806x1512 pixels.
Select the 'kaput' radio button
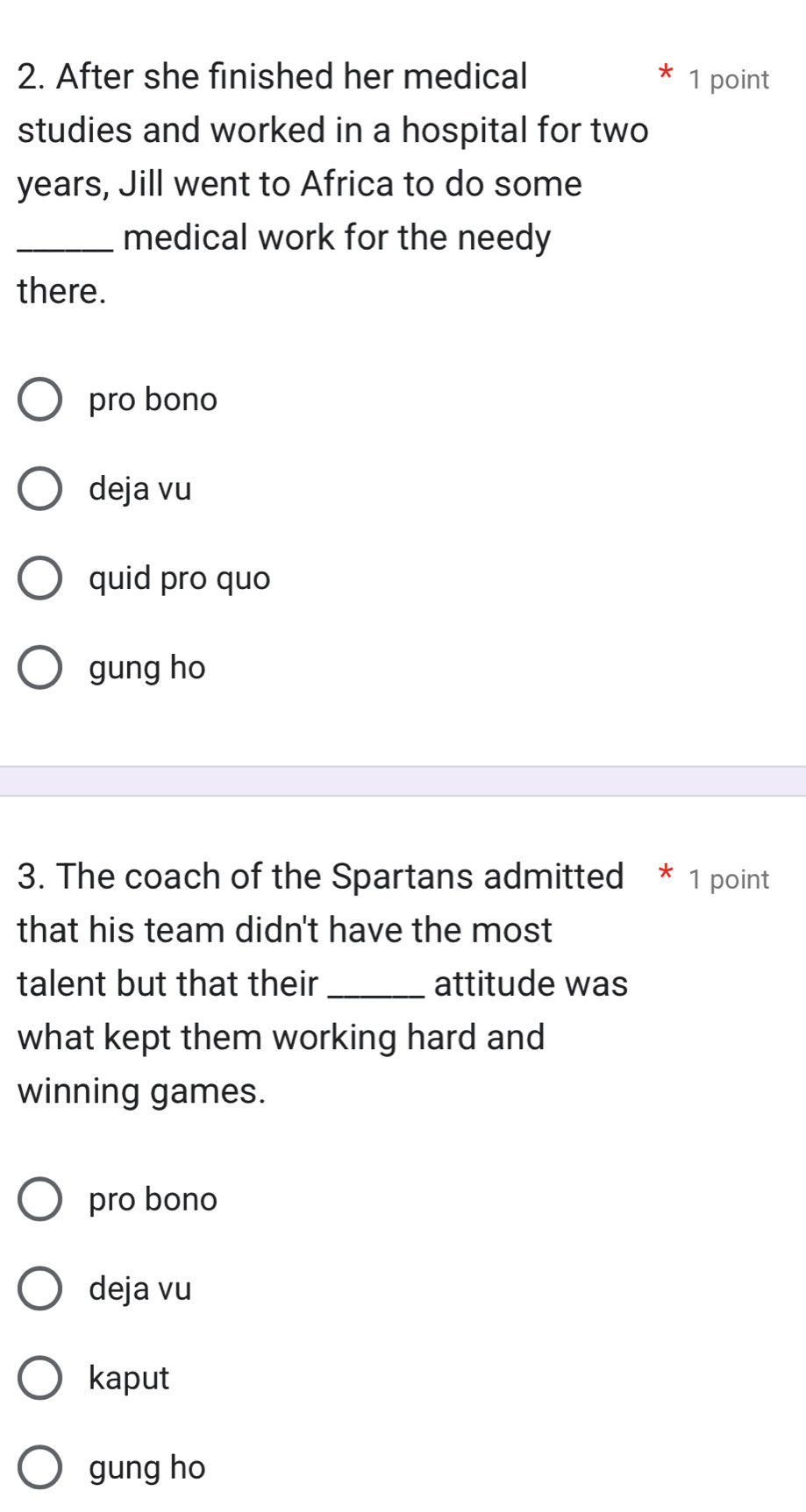pyautogui.click(x=40, y=1378)
